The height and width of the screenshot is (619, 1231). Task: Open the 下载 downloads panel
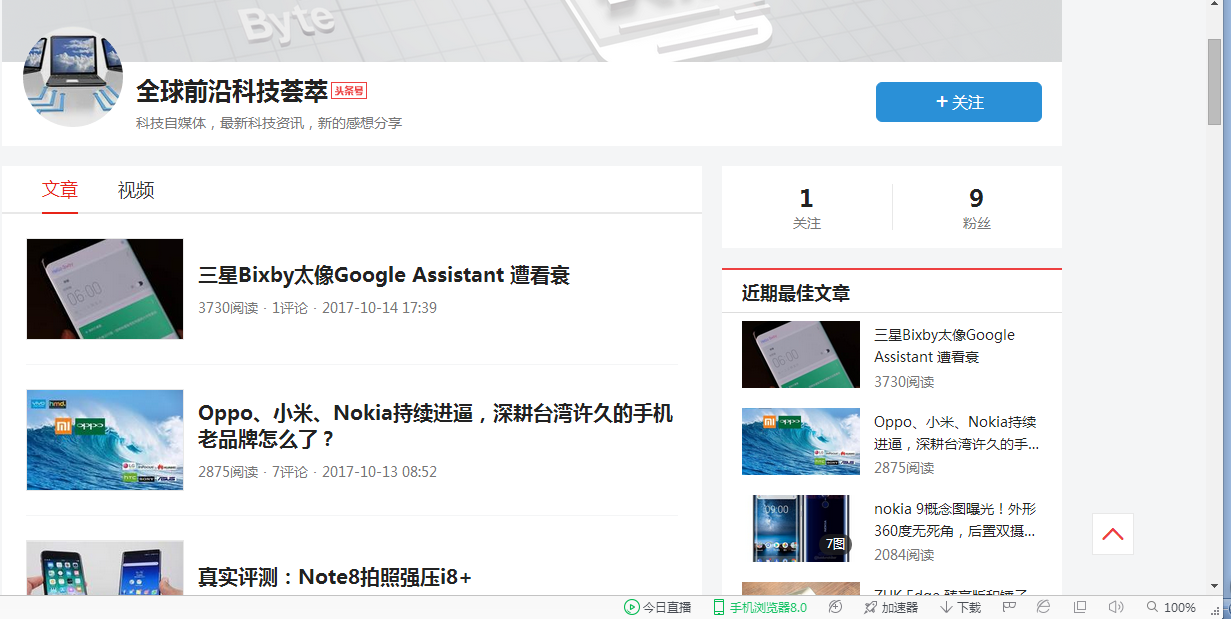pyautogui.click(x=960, y=607)
